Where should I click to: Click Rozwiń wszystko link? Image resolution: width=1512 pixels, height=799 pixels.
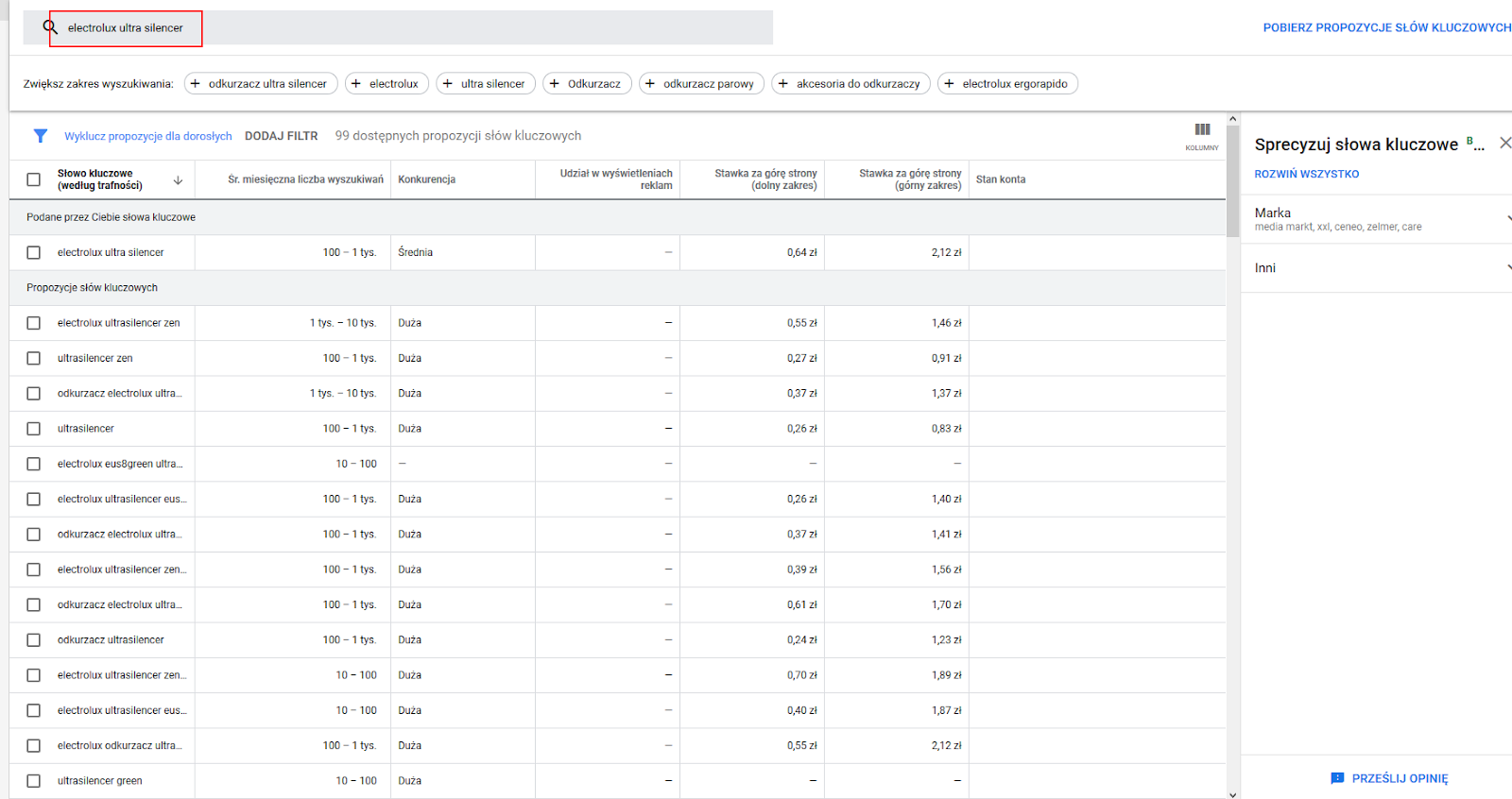[x=1307, y=174]
